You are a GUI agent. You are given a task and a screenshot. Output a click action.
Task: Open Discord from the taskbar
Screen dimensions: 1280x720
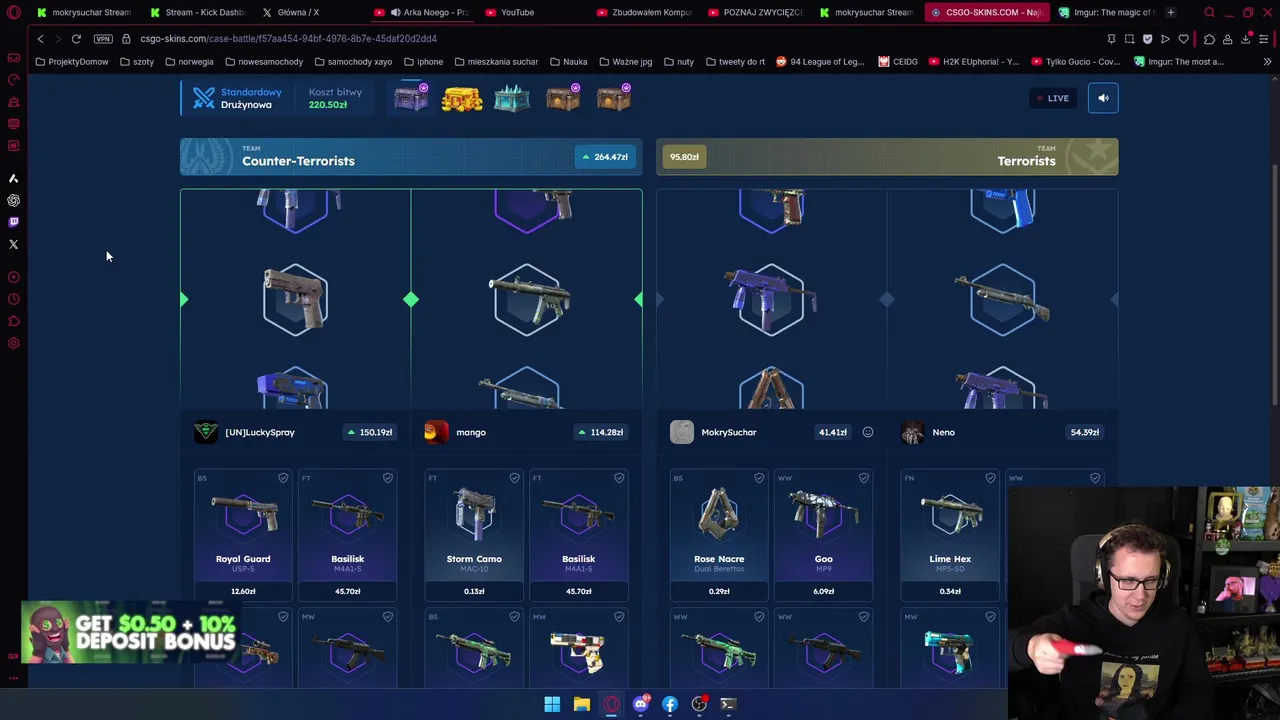tap(640, 704)
